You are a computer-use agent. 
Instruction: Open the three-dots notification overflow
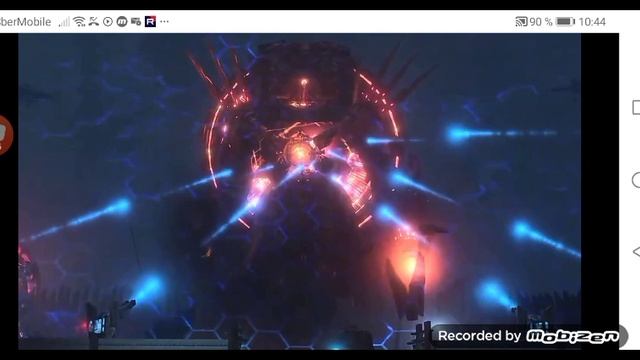click(164, 22)
